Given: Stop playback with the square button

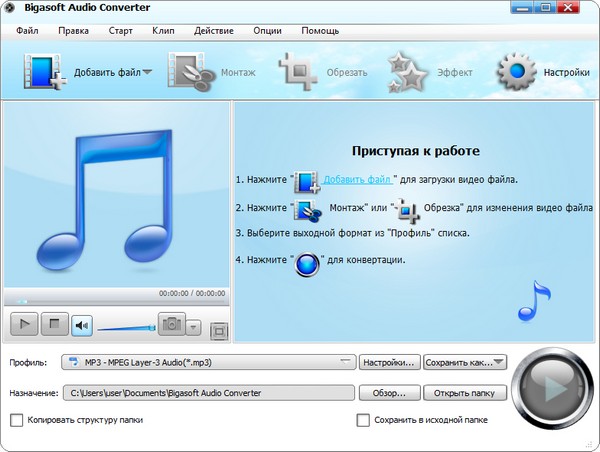Looking at the screenshot, I should click(x=54, y=324).
